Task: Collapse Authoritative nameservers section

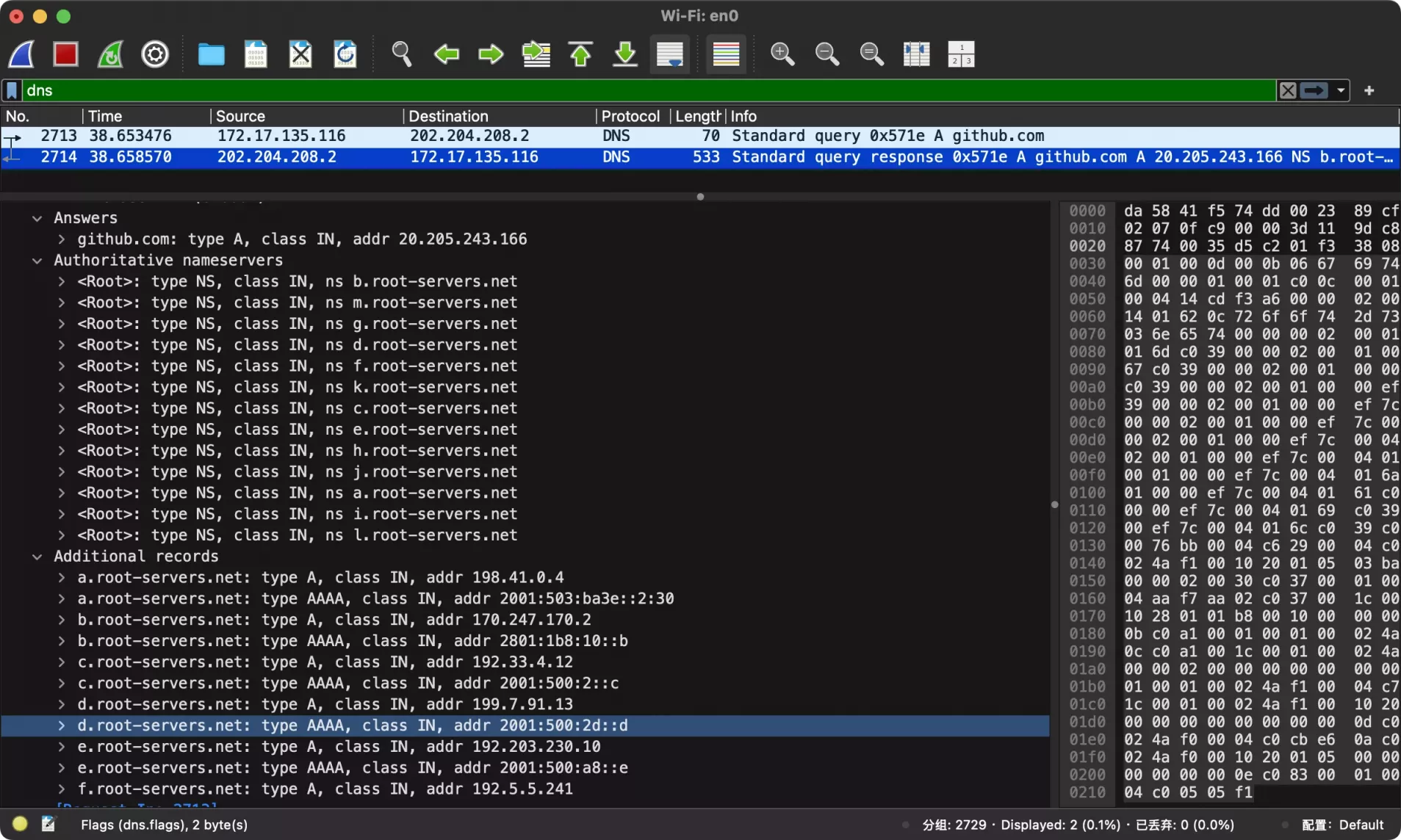Action: click(37, 261)
